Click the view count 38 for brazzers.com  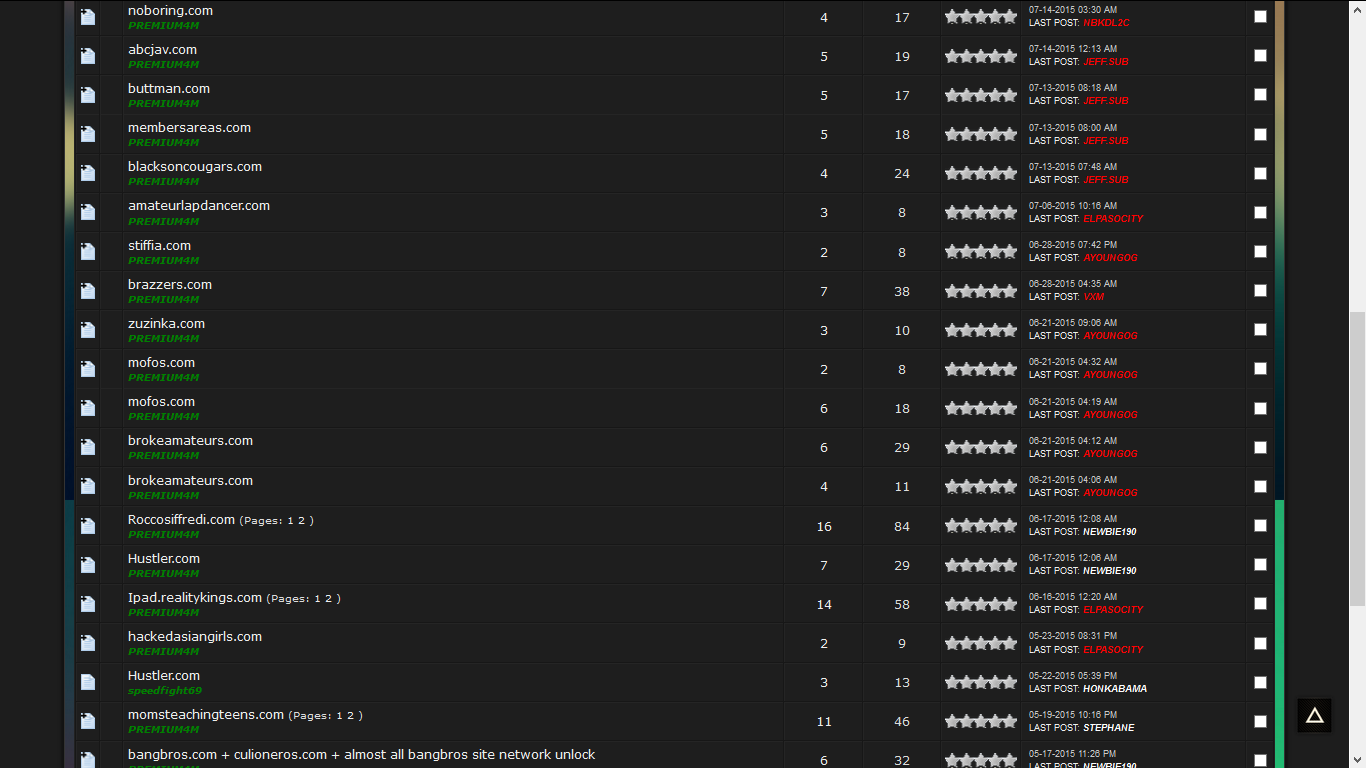pyautogui.click(x=902, y=291)
